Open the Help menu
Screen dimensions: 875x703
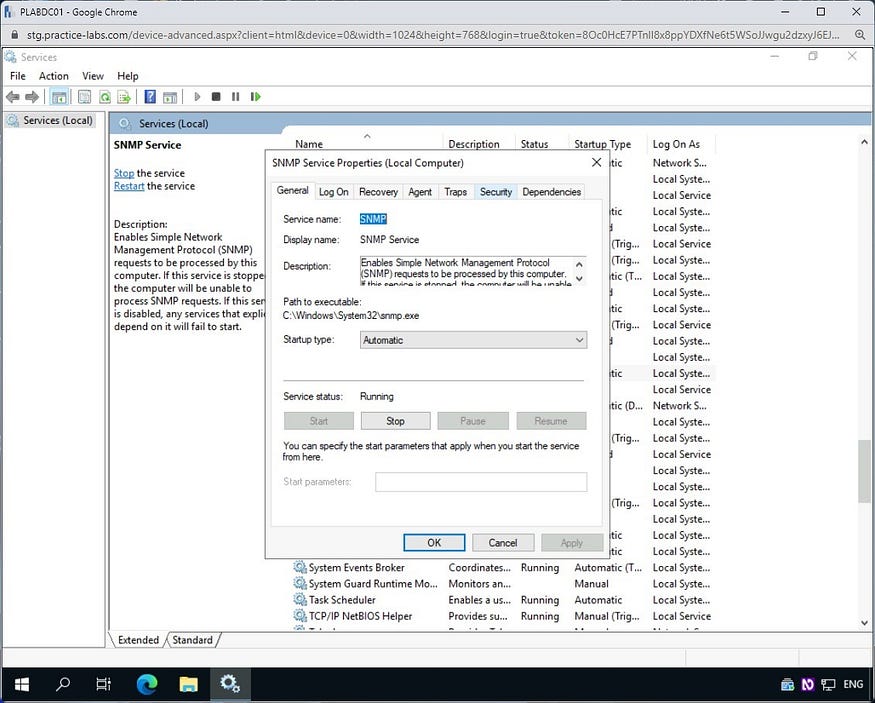[x=128, y=76]
